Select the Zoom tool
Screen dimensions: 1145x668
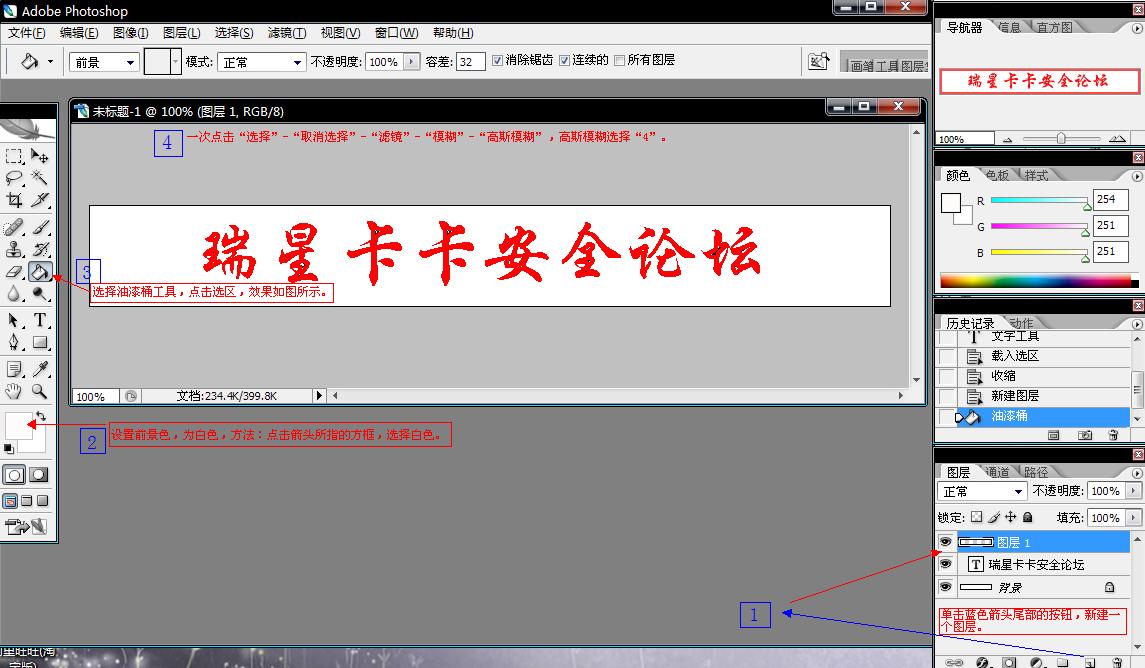click(x=39, y=391)
